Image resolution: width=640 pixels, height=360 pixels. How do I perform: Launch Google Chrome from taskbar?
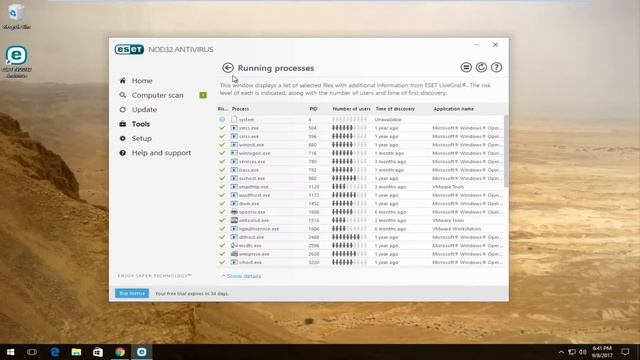click(120, 352)
